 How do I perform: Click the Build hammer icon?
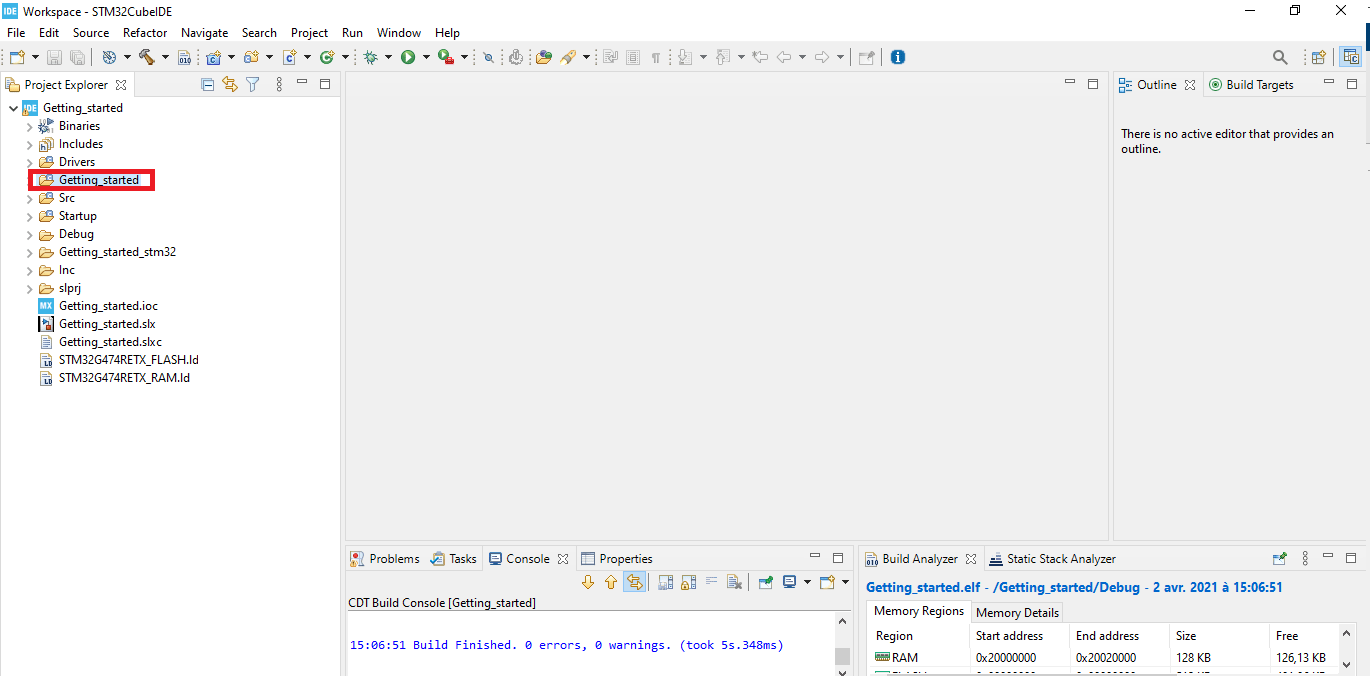[147, 57]
